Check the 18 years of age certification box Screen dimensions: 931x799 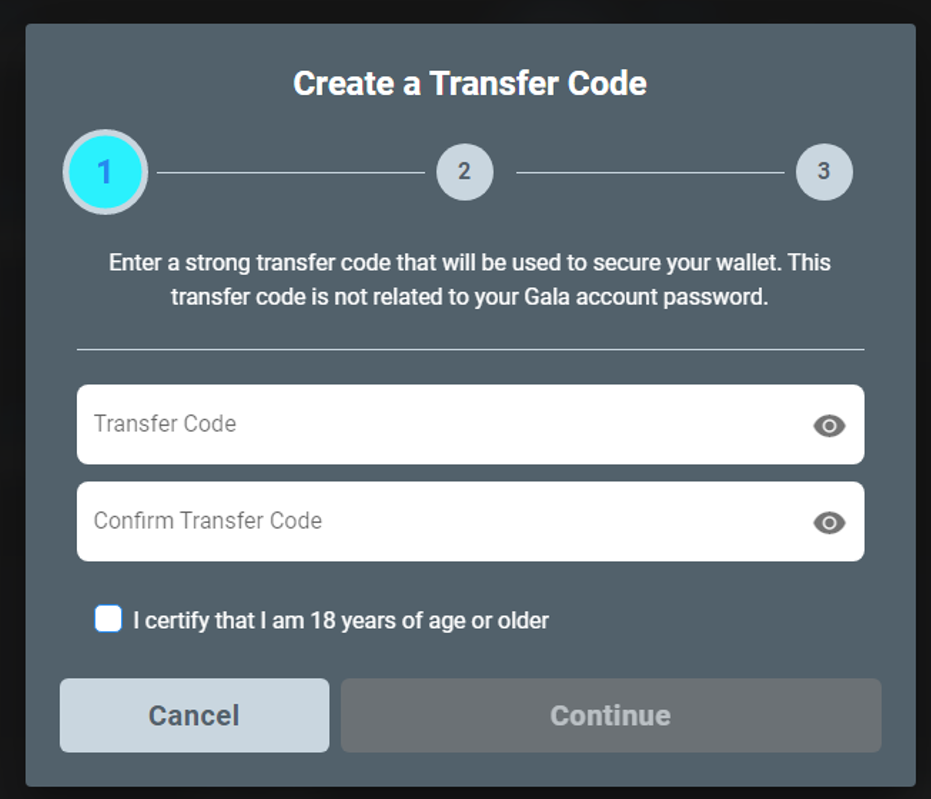[108, 619]
